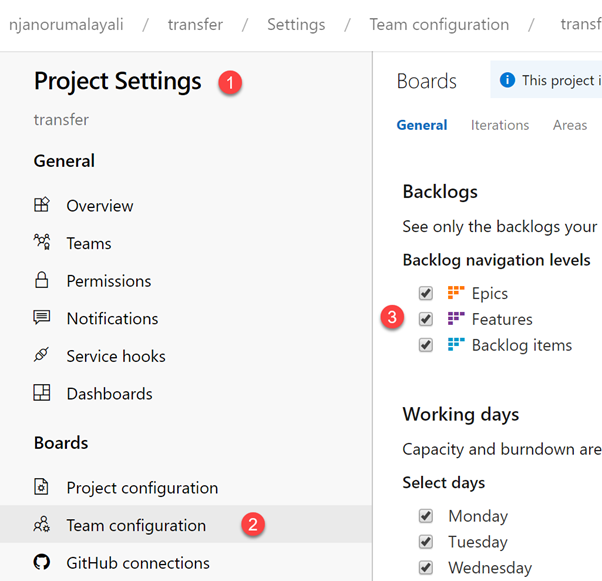Click the Overview grid icon
The image size is (602, 581).
point(41,205)
